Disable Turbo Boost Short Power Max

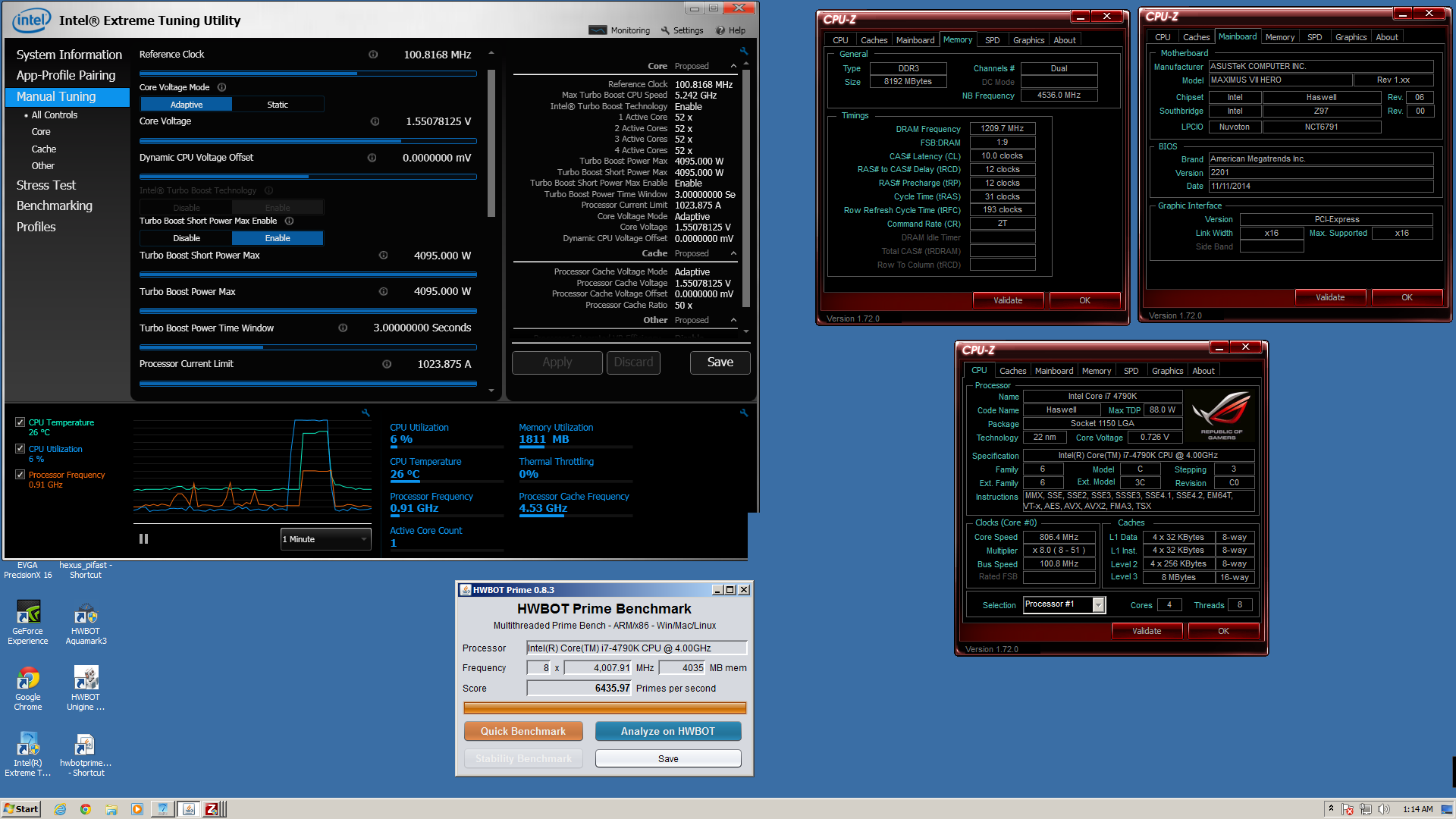click(x=187, y=238)
